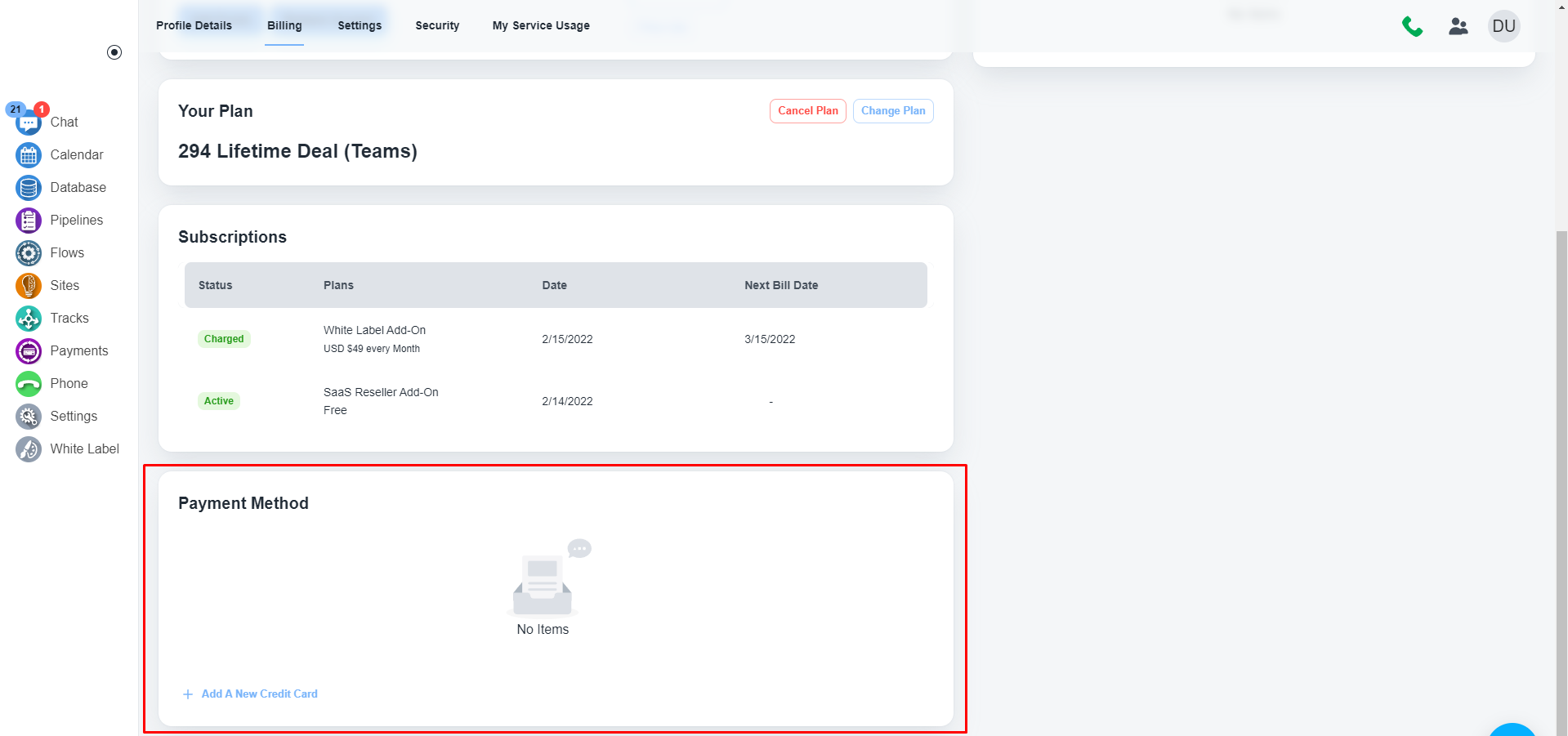Click the green phone call icon in header
This screenshot has width=1568, height=736.
click(x=1412, y=27)
